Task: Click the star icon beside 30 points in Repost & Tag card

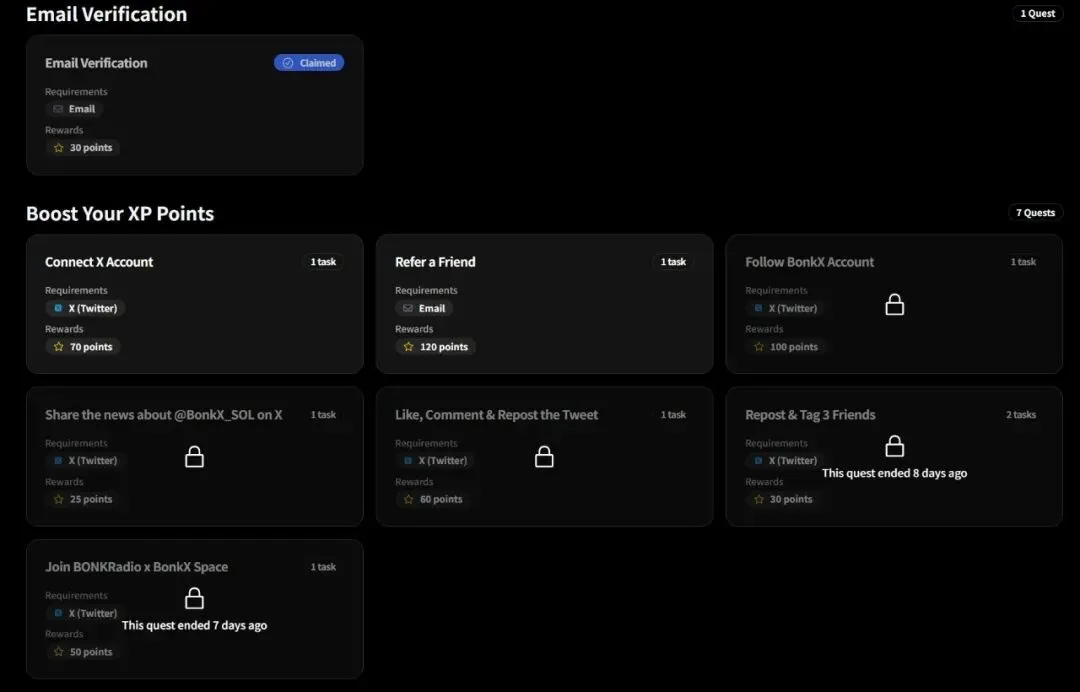Action: click(759, 499)
